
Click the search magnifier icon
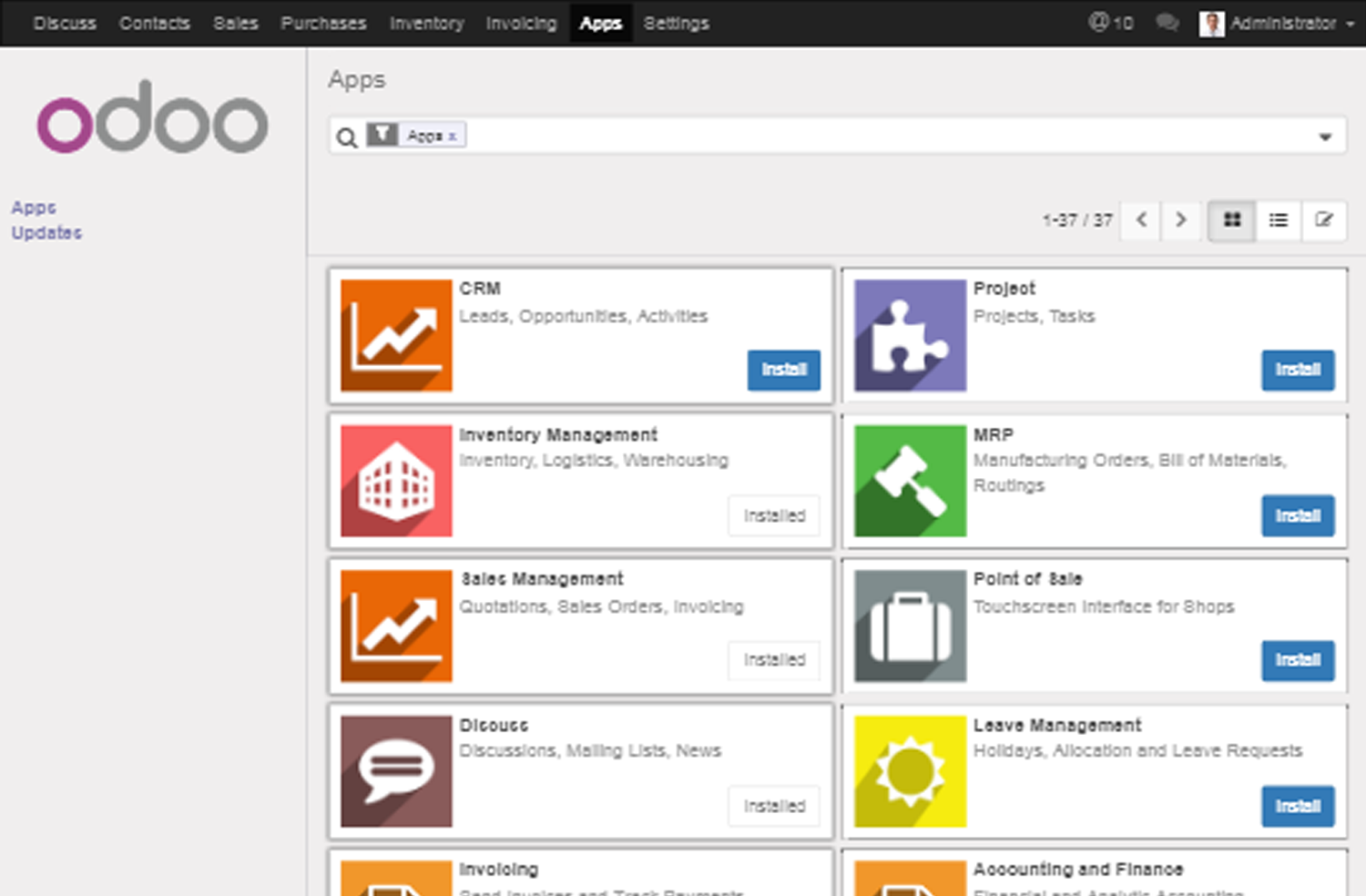point(346,137)
